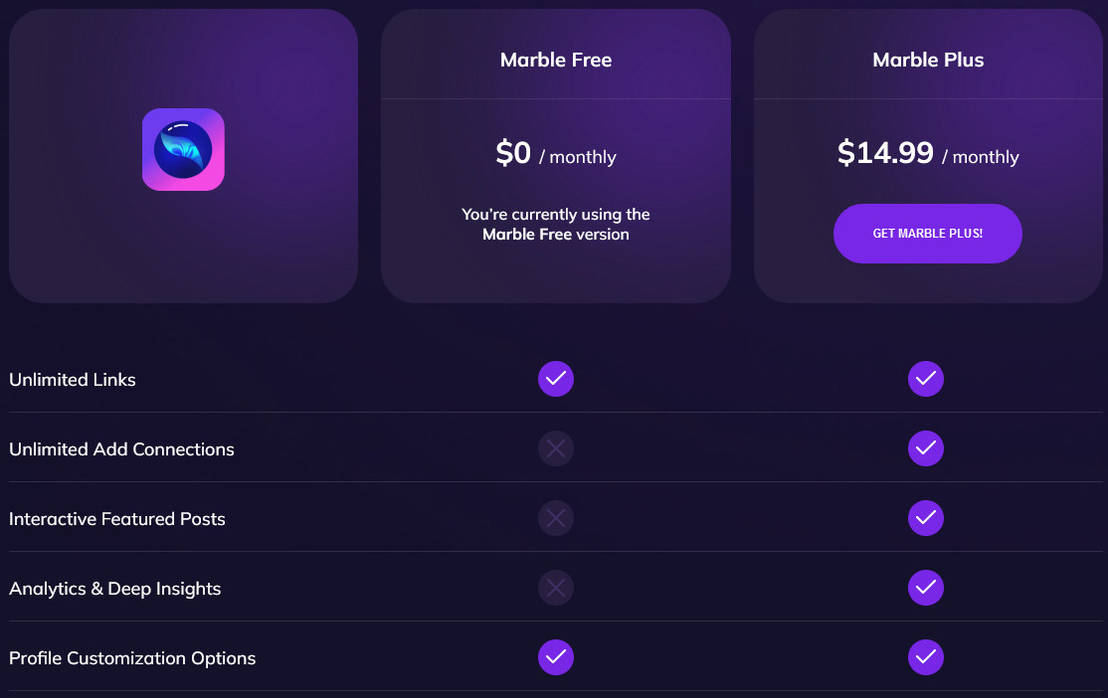Click the X icon for Analytics & Deep Insights
The image size is (1108, 698).
tap(556, 588)
